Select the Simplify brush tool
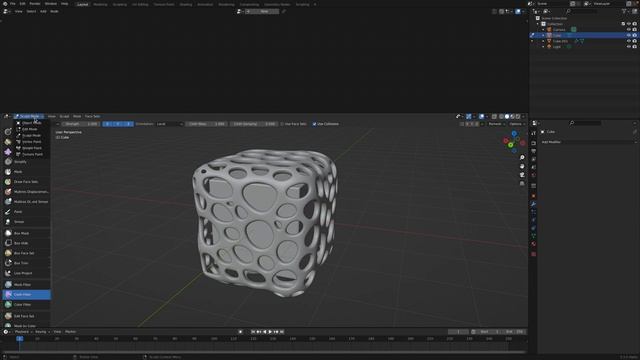The width and height of the screenshot is (640, 360). pos(27,162)
